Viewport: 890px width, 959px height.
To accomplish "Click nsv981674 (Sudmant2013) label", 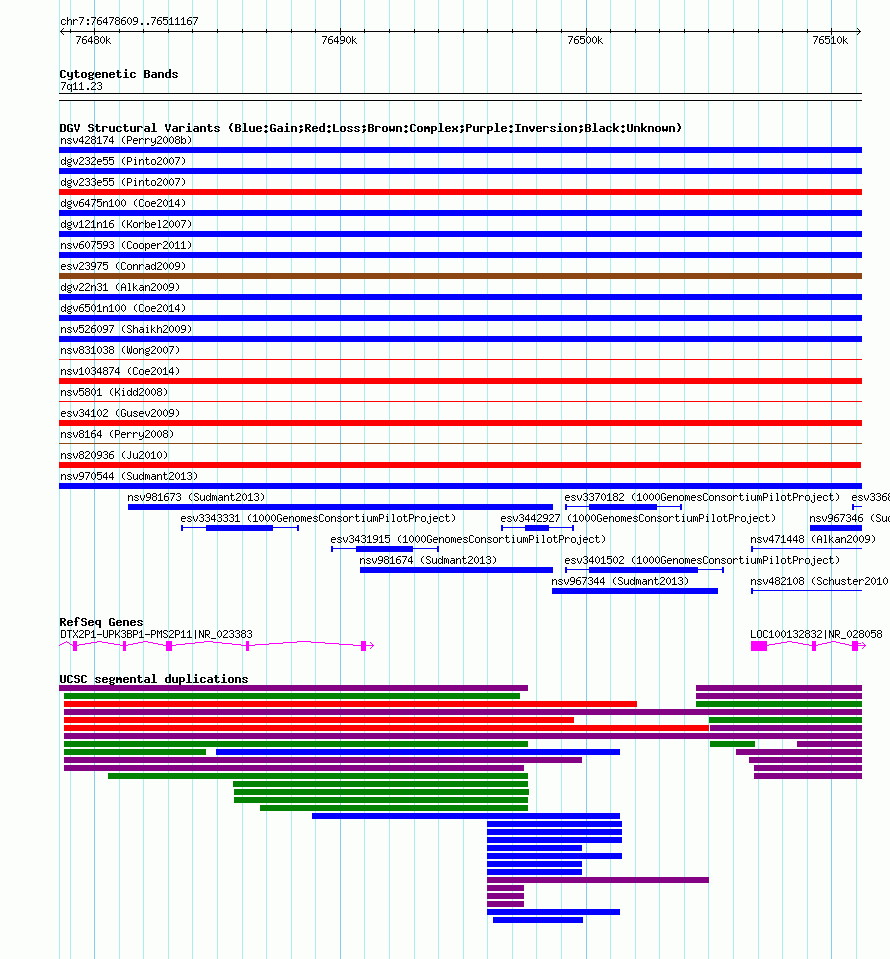I will pyautogui.click(x=428, y=560).
